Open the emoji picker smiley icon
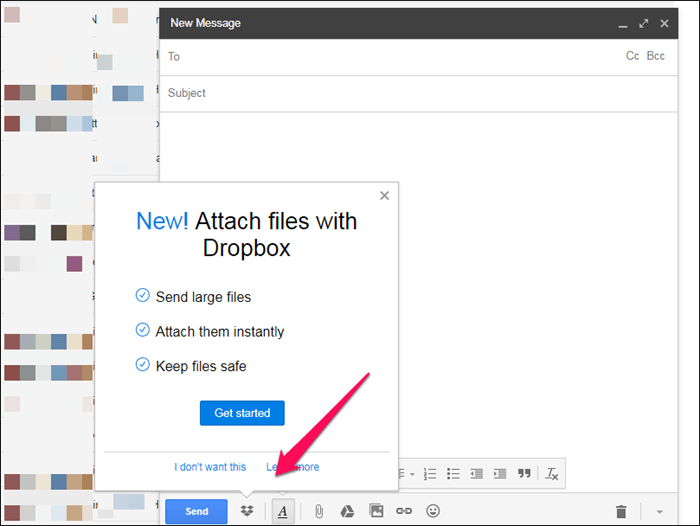This screenshot has height=526, width=700. [x=433, y=511]
